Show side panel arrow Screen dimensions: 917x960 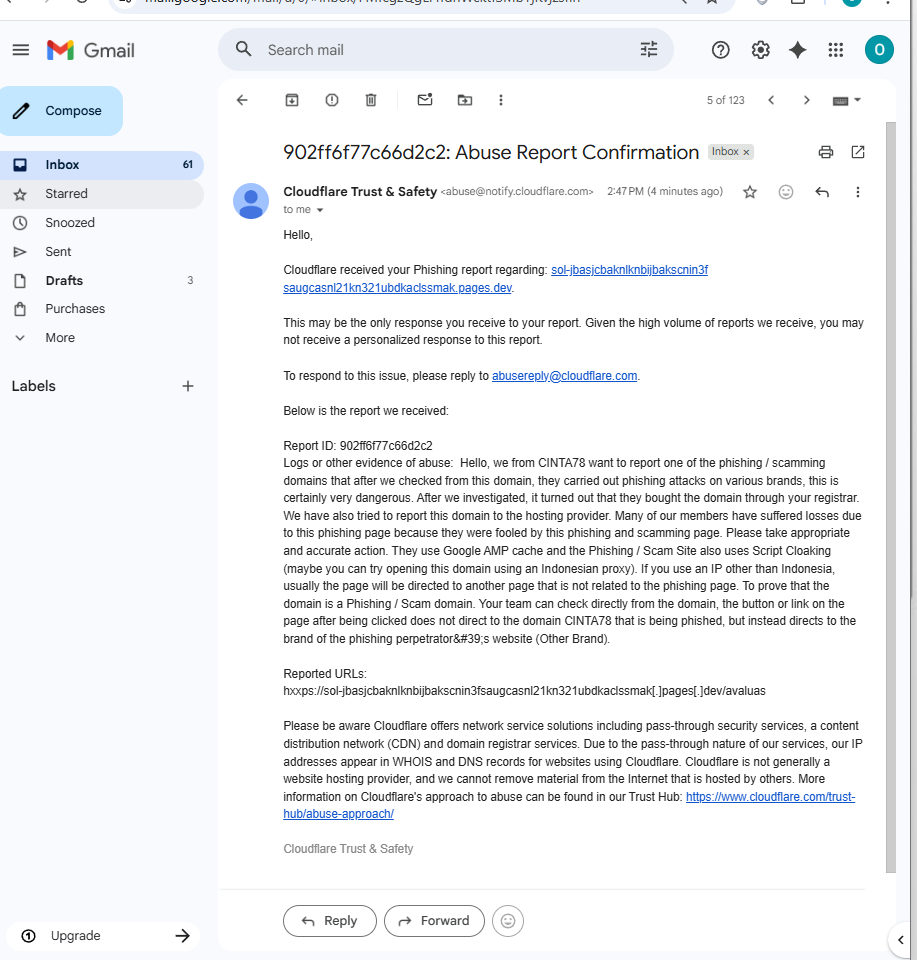[x=900, y=940]
